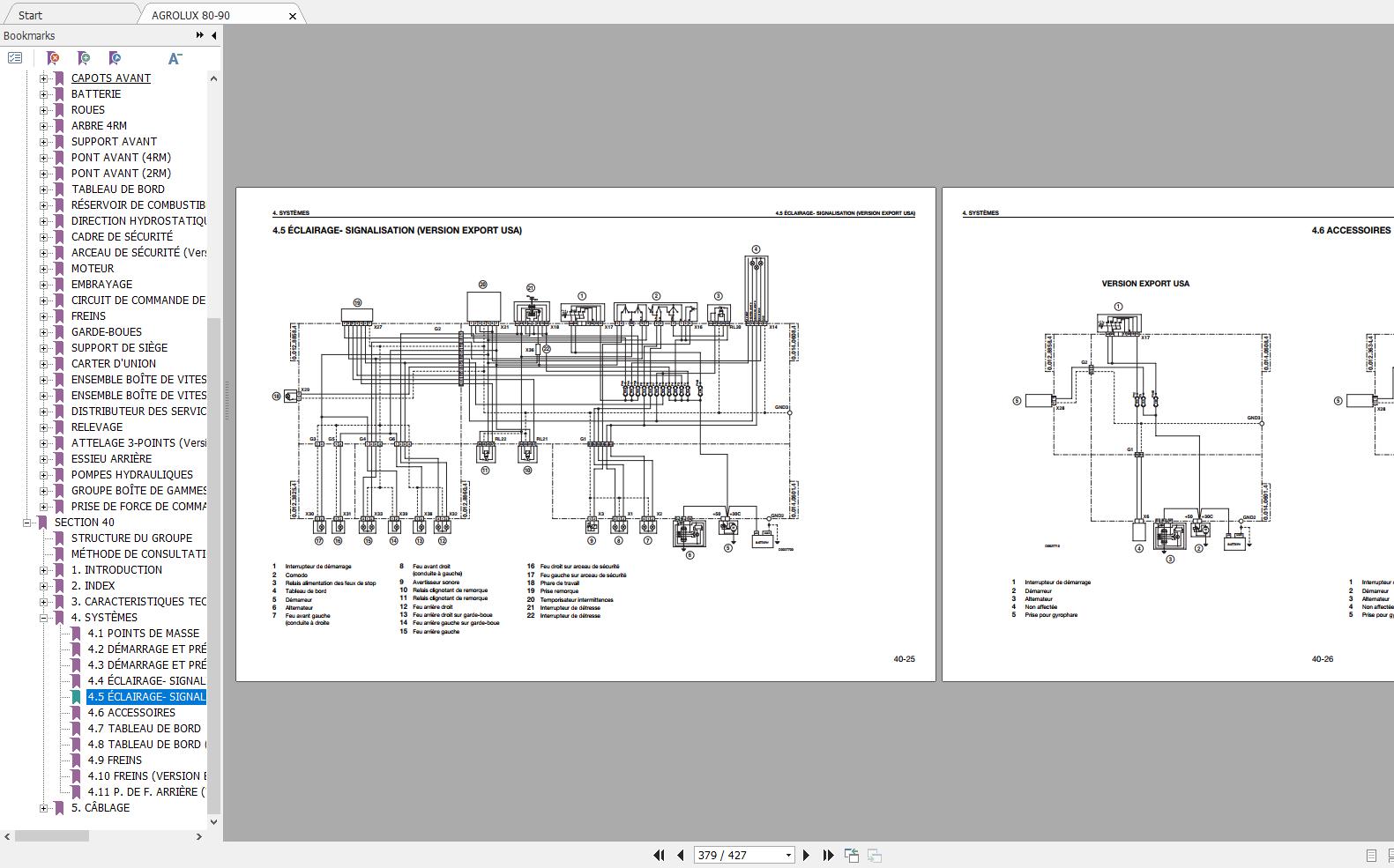The image size is (1394, 868).
Task: Collapse the SECTION 40 tree node
Action: click(27, 523)
